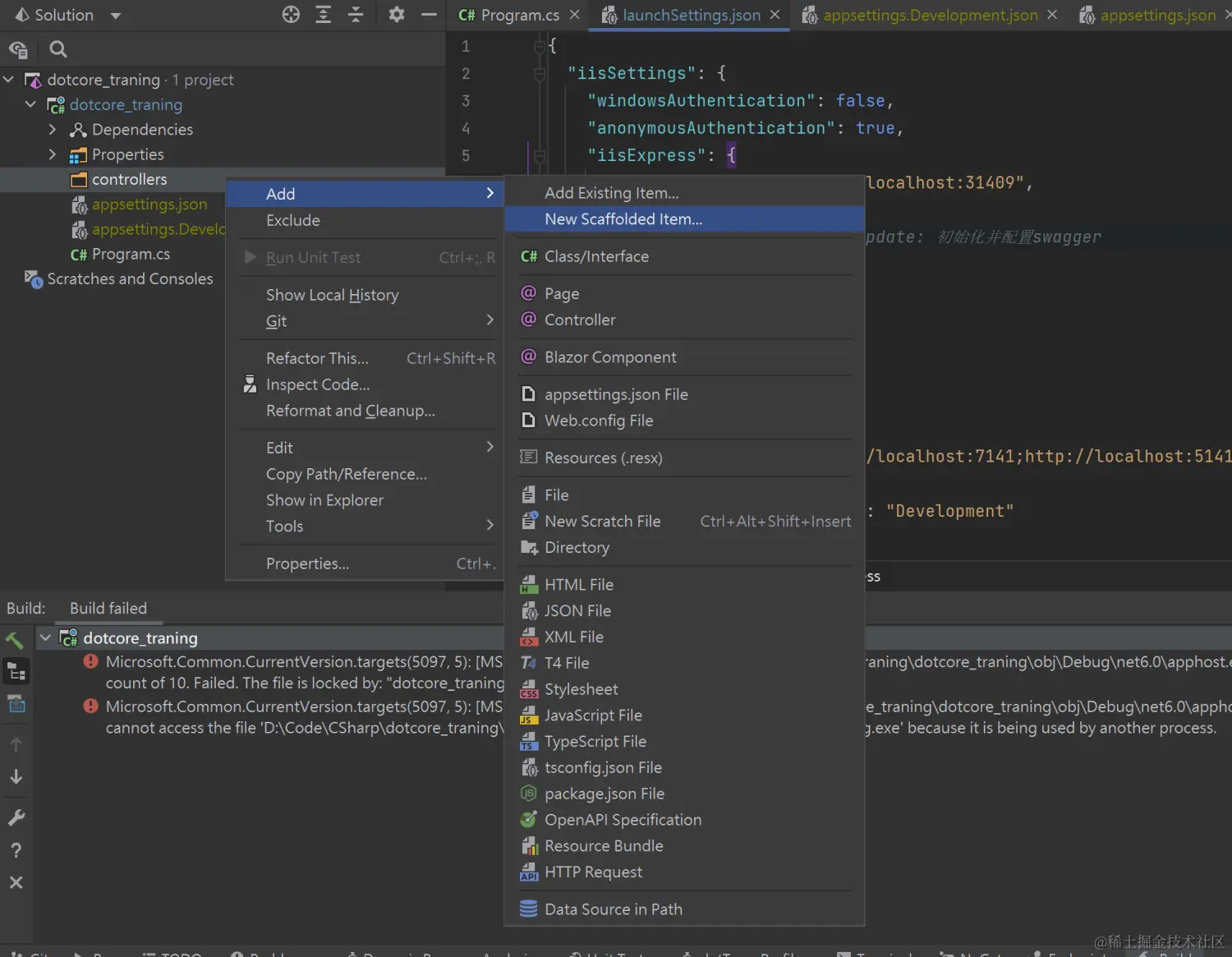The image size is (1232, 957).
Task: Choose Controller in the Add submenu
Action: (x=579, y=320)
